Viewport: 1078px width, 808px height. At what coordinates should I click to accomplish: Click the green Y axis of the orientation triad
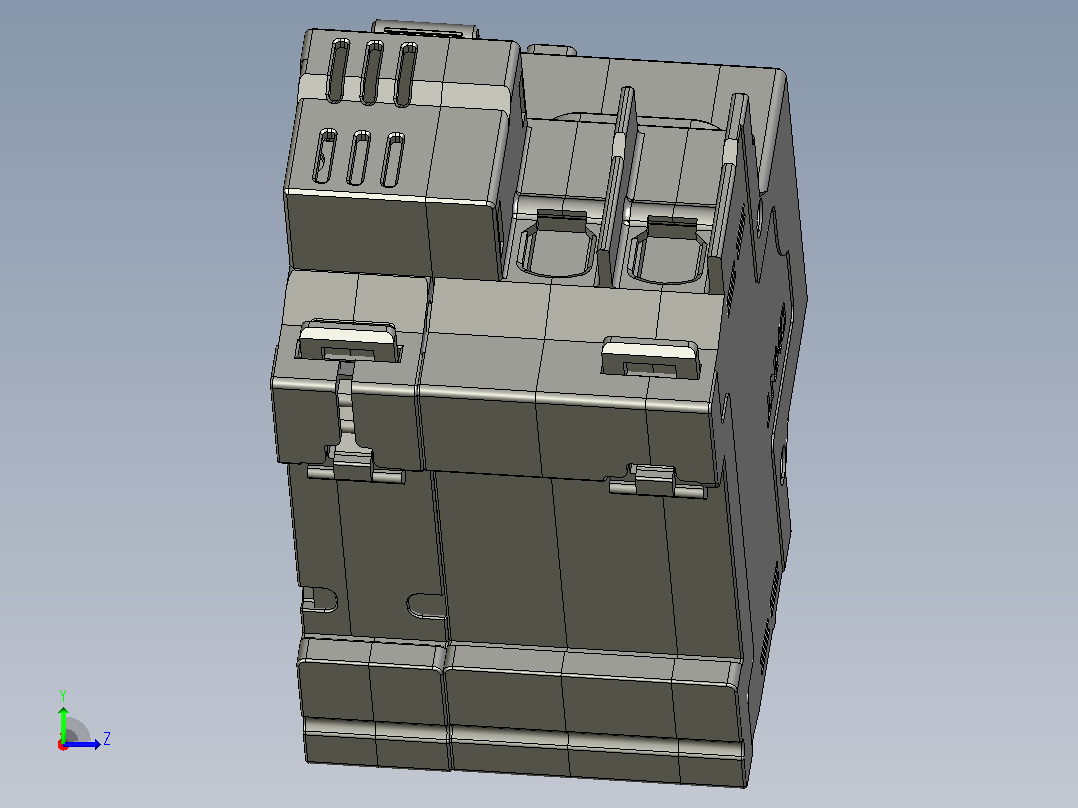coord(63,724)
